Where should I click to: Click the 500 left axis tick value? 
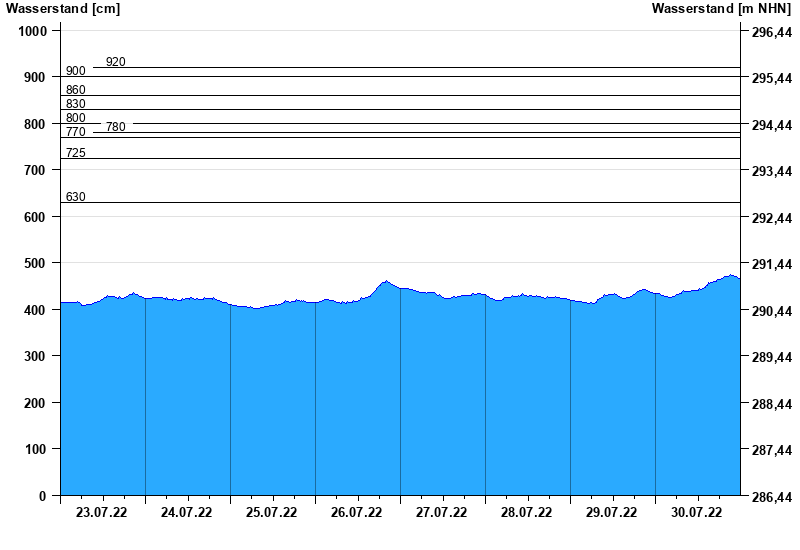(x=35, y=264)
